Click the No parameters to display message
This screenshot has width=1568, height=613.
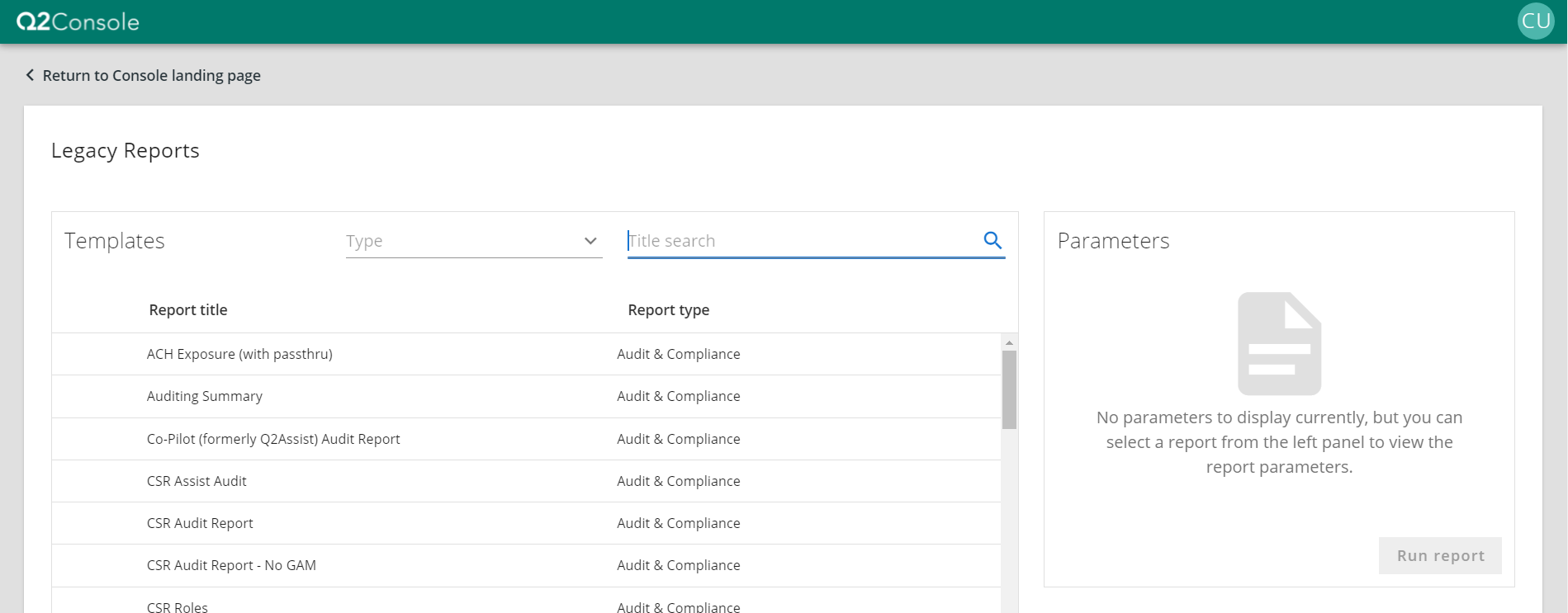[1279, 442]
